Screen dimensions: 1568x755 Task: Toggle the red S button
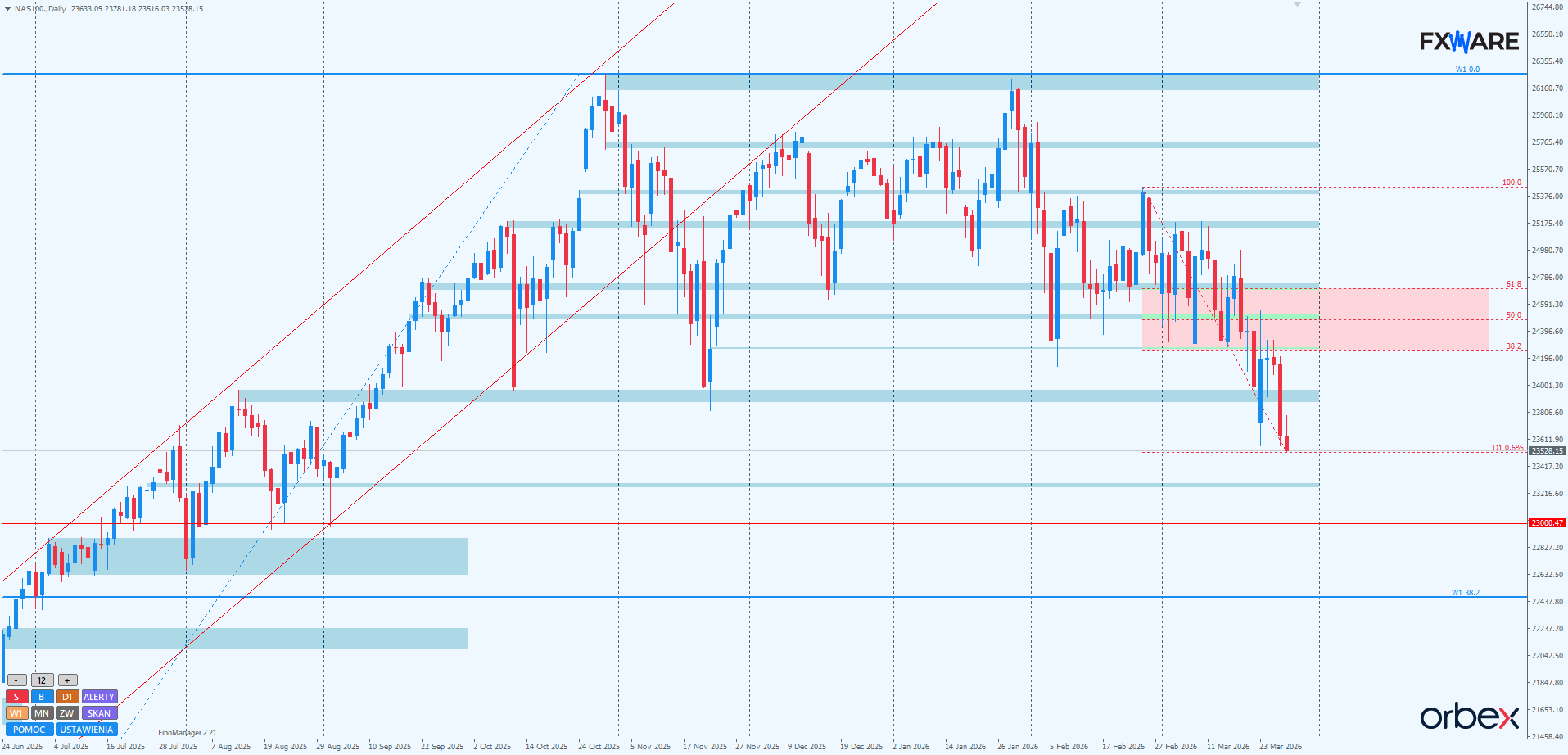pos(16,697)
